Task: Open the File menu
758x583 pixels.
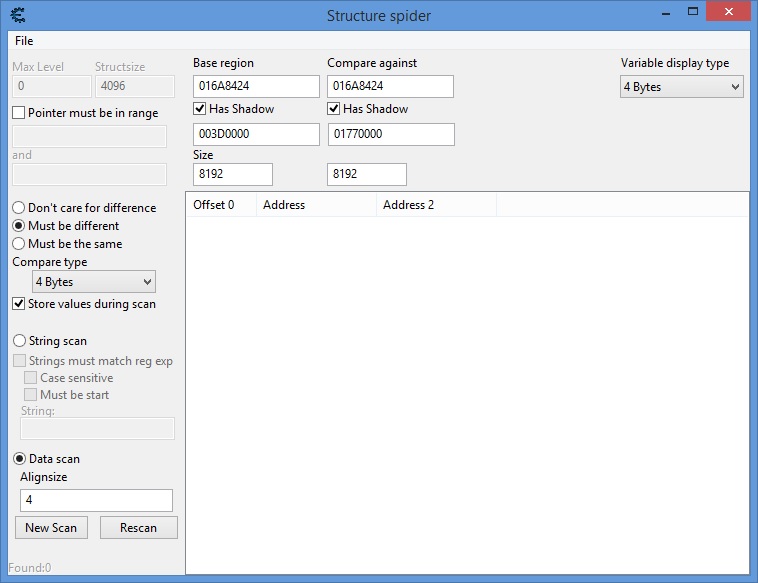Action: tap(24, 41)
